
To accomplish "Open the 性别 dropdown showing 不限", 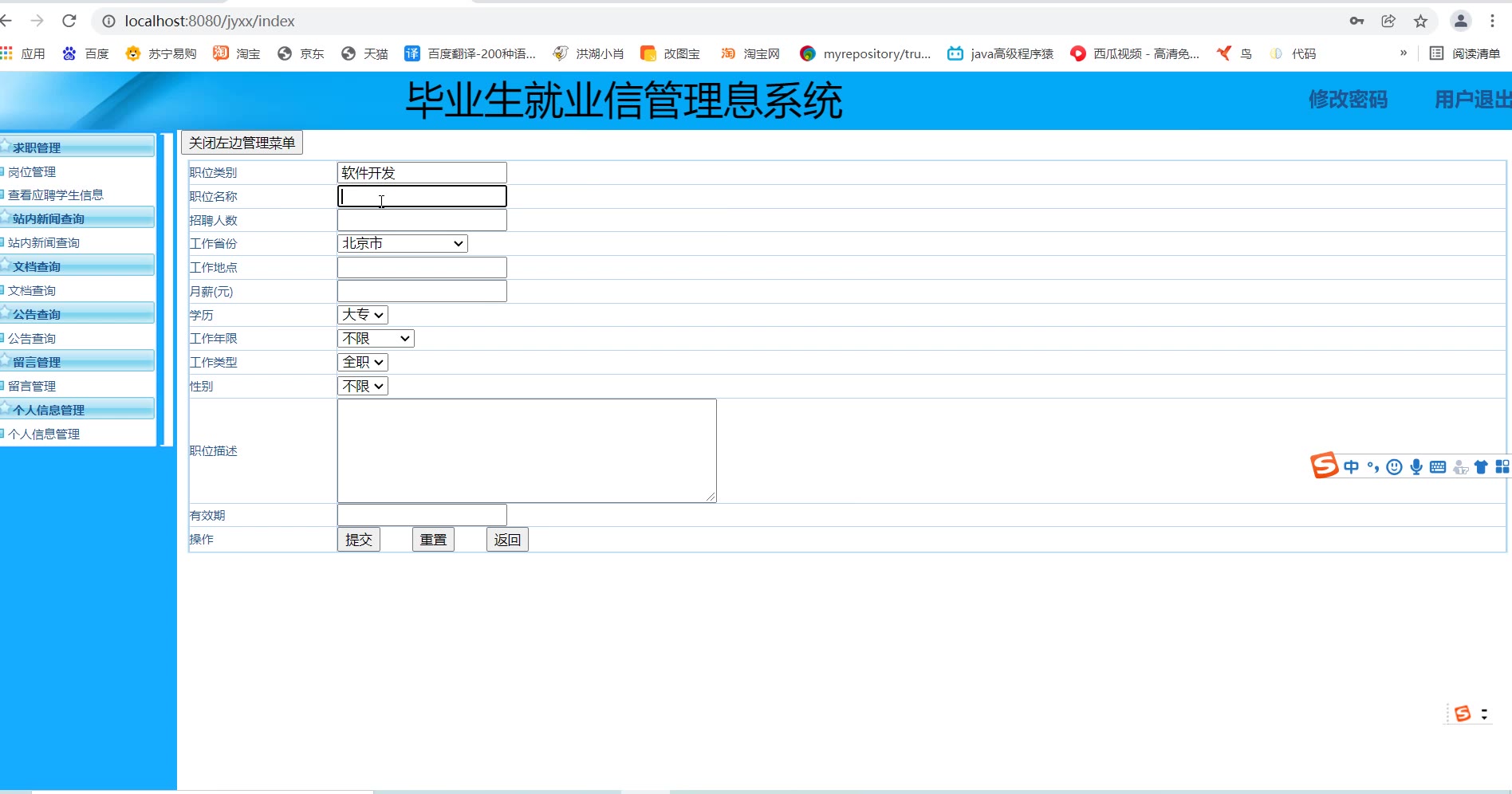I will (363, 387).
